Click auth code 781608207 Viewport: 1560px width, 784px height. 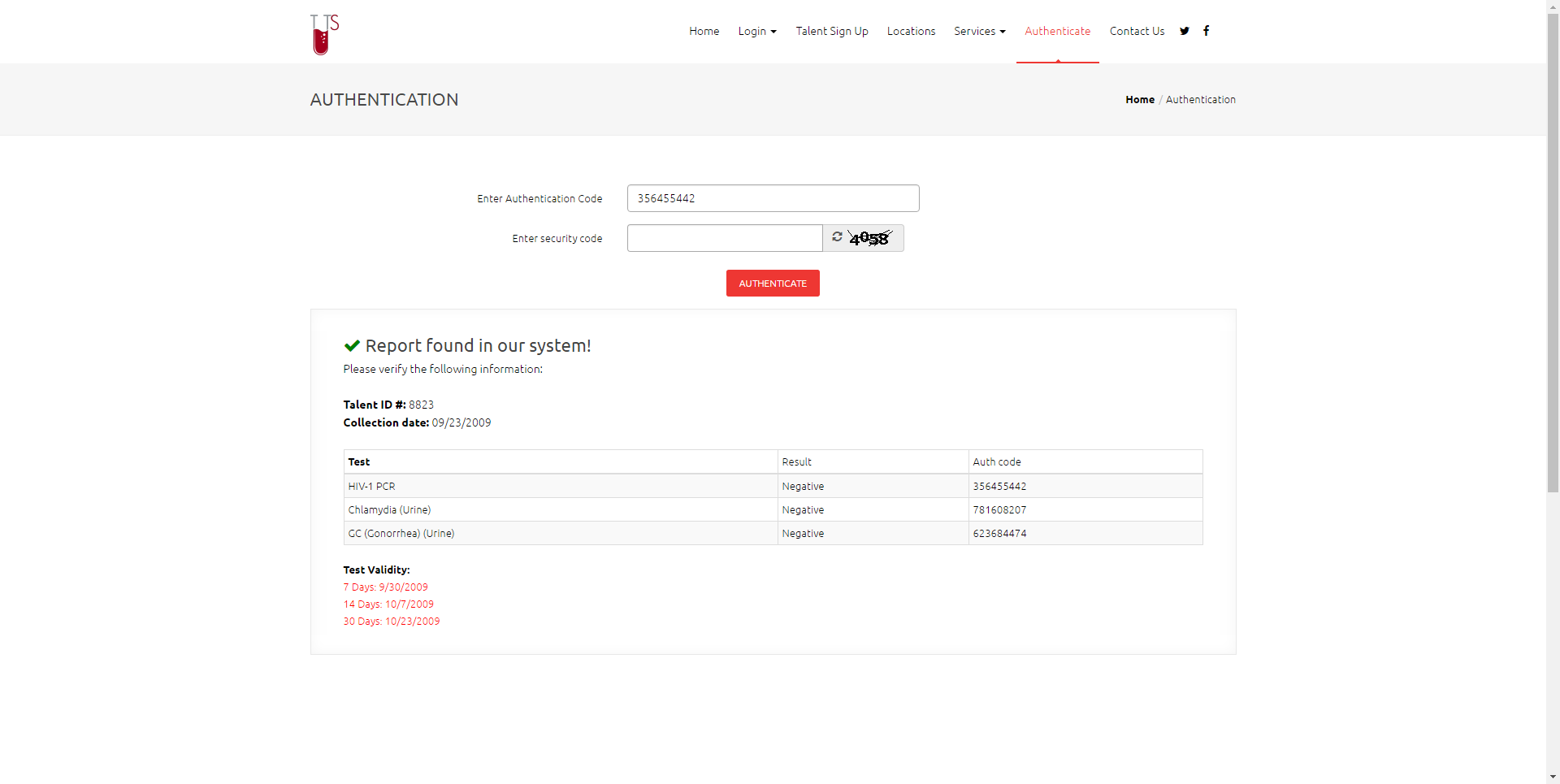999,509
